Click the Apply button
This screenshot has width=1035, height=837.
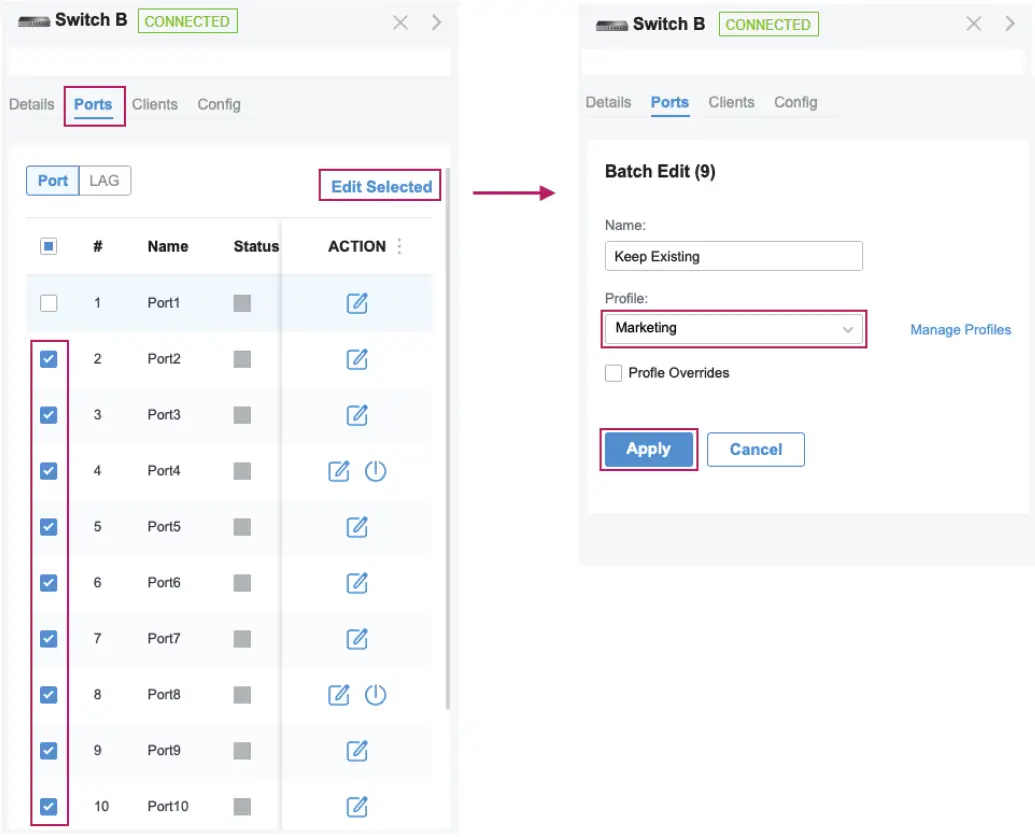tap(648, 449)
